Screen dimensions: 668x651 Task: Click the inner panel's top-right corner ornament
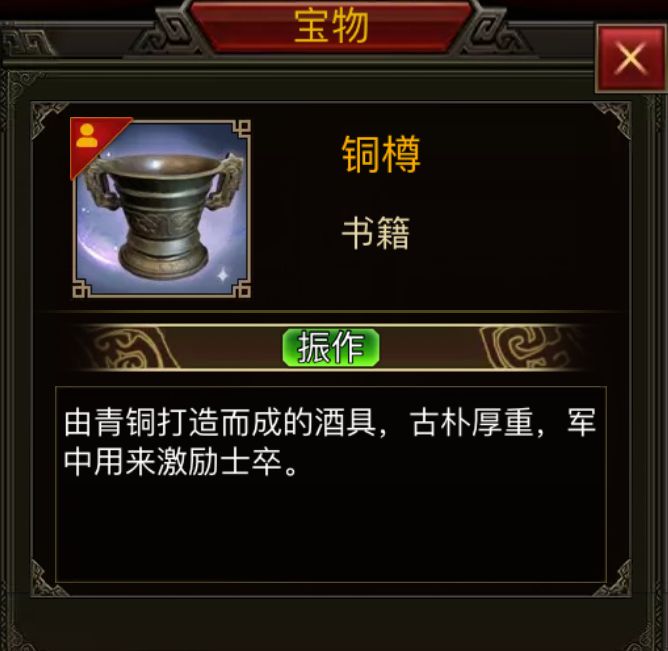[x=613, y=120]
